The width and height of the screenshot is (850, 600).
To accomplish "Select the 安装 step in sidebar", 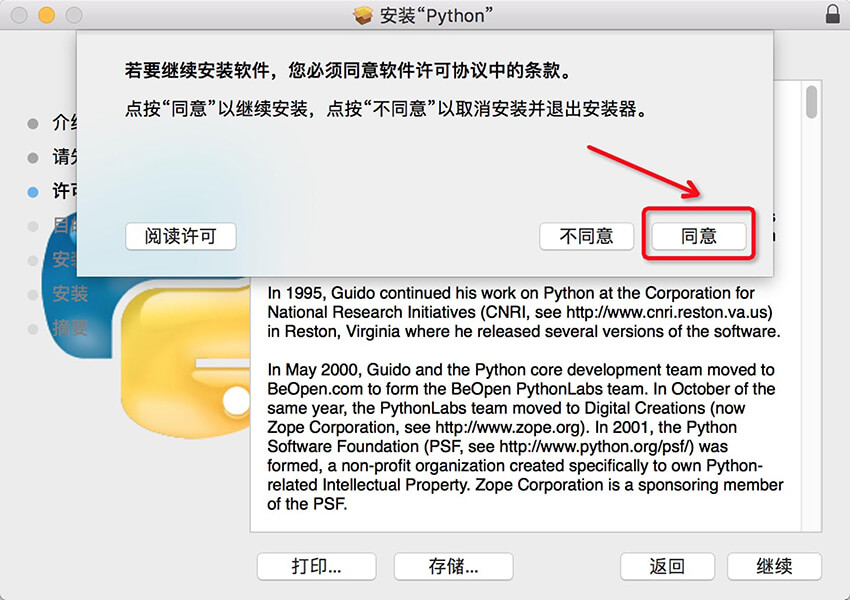I will pyautogui.click(x=70, y=294).
